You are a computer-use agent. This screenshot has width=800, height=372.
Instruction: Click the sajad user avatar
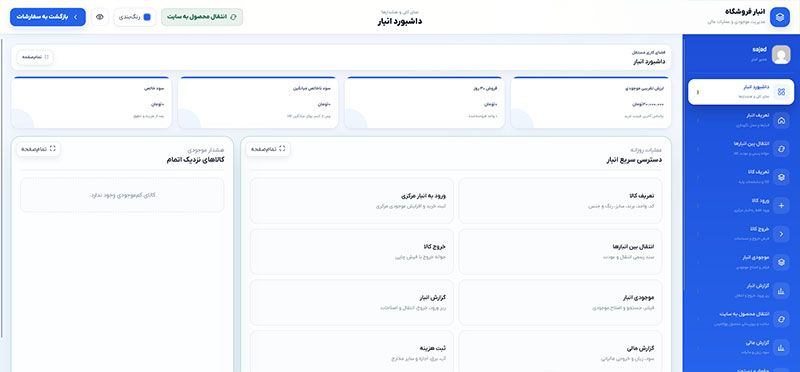coord(781,55)
